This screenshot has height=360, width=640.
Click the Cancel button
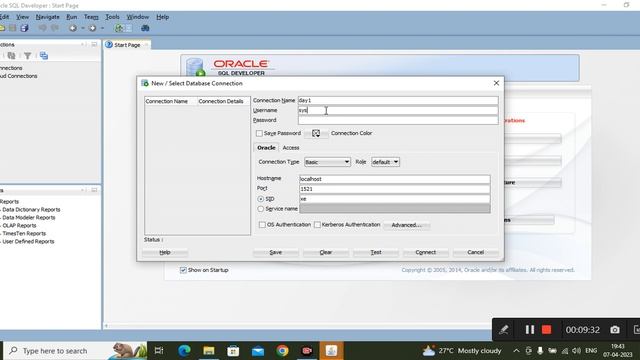click(x=476, y=252)
